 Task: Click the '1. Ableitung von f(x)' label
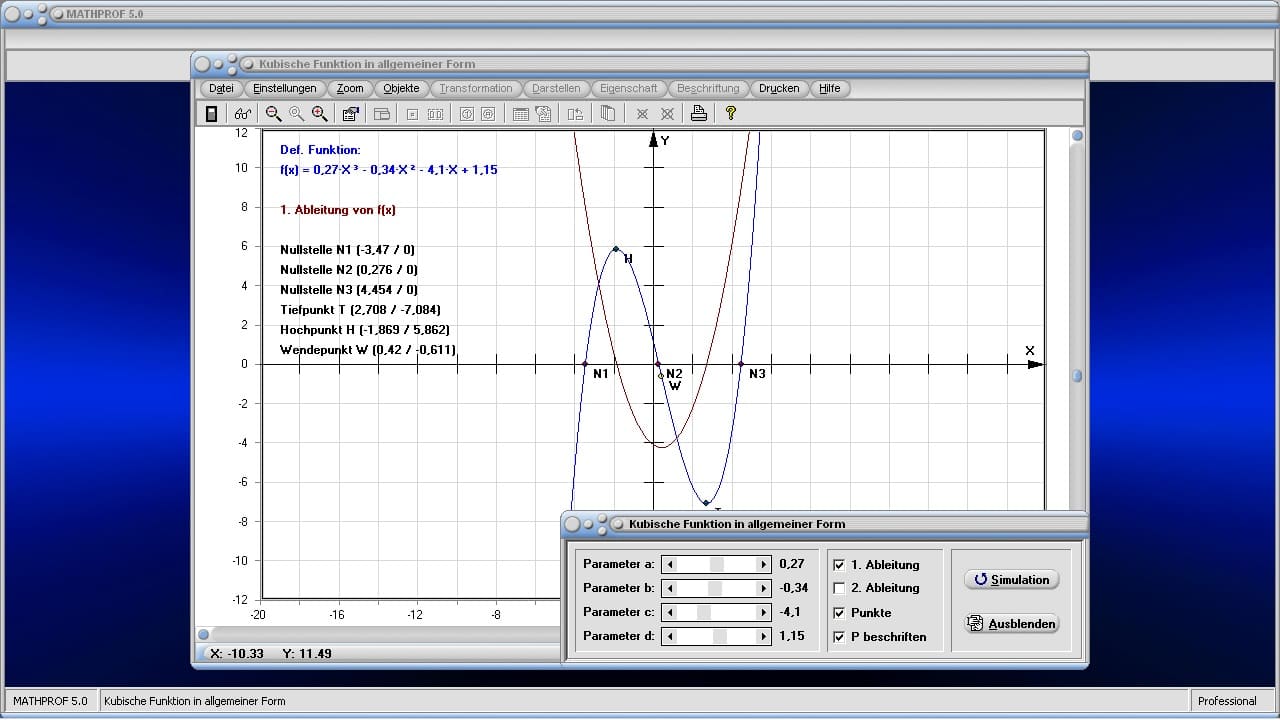pyautogui.click(x=338, y=210)
